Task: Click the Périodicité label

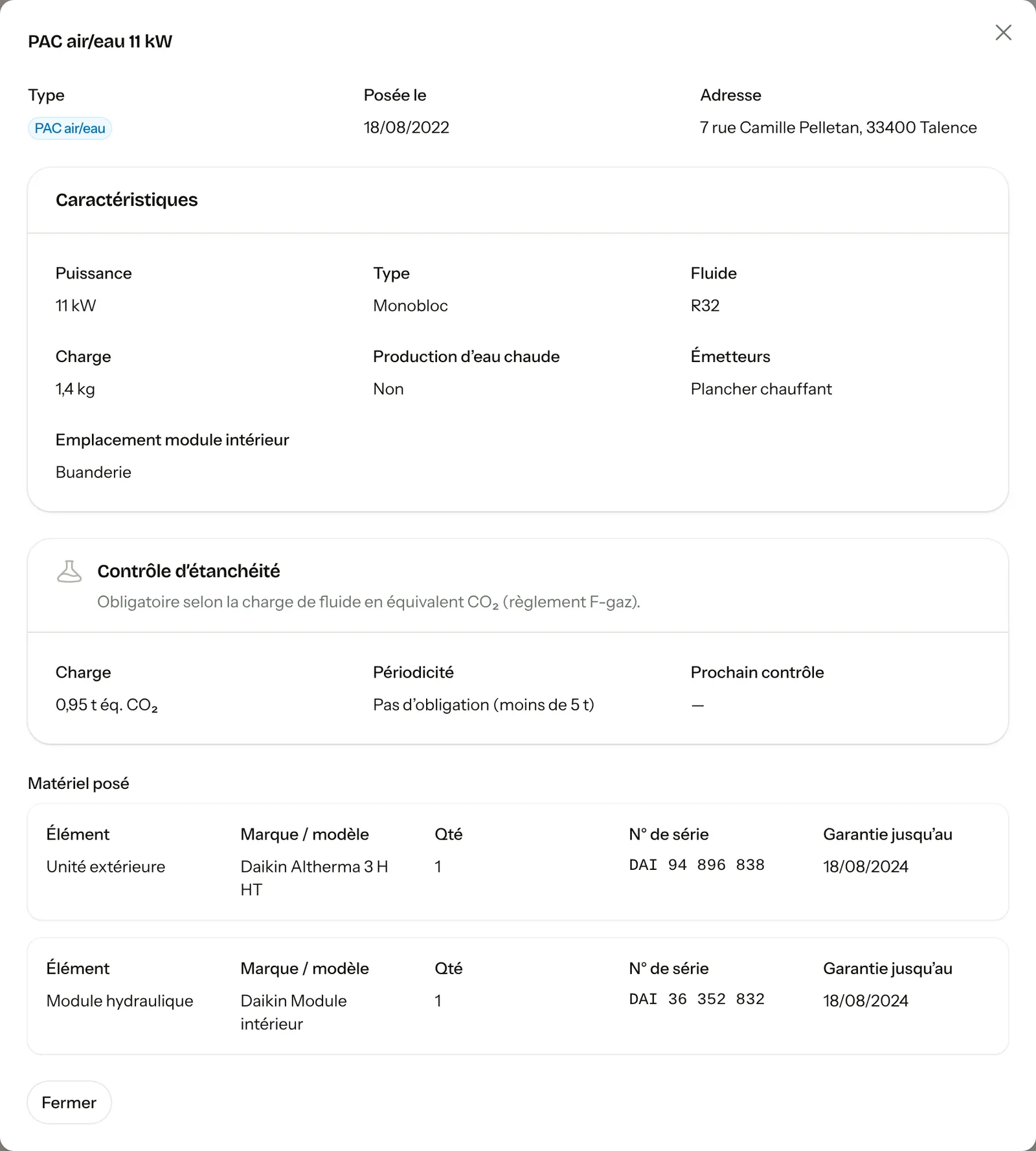Action: pos(413,672)
